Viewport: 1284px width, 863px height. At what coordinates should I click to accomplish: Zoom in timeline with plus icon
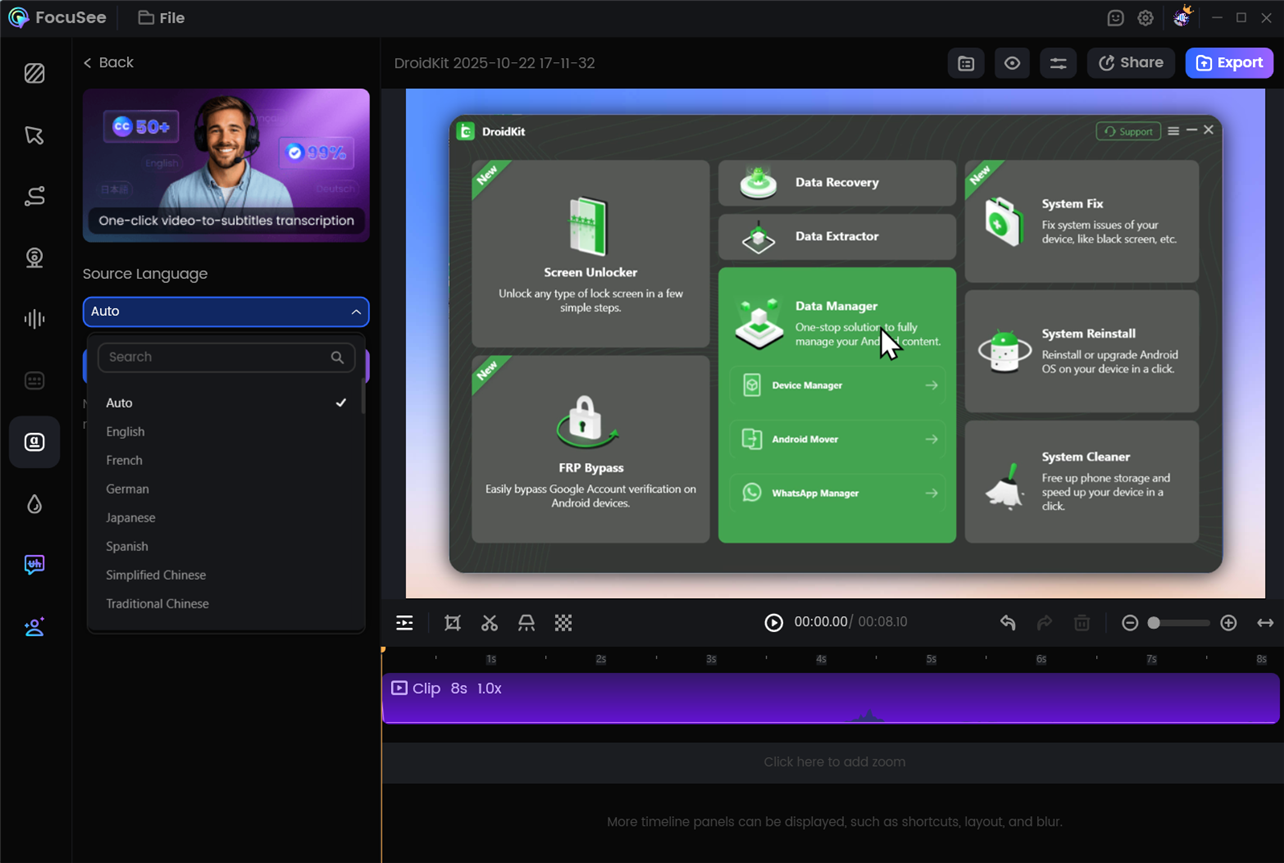click(x=1228, y=623)
